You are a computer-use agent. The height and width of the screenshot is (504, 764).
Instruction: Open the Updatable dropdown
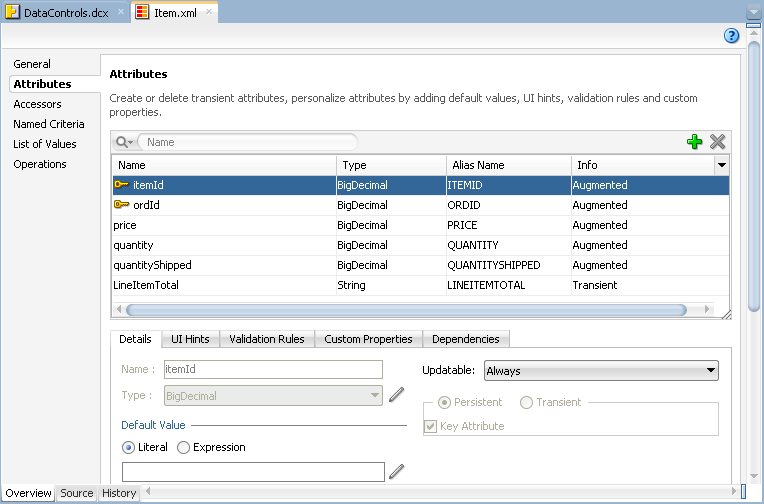601,370
